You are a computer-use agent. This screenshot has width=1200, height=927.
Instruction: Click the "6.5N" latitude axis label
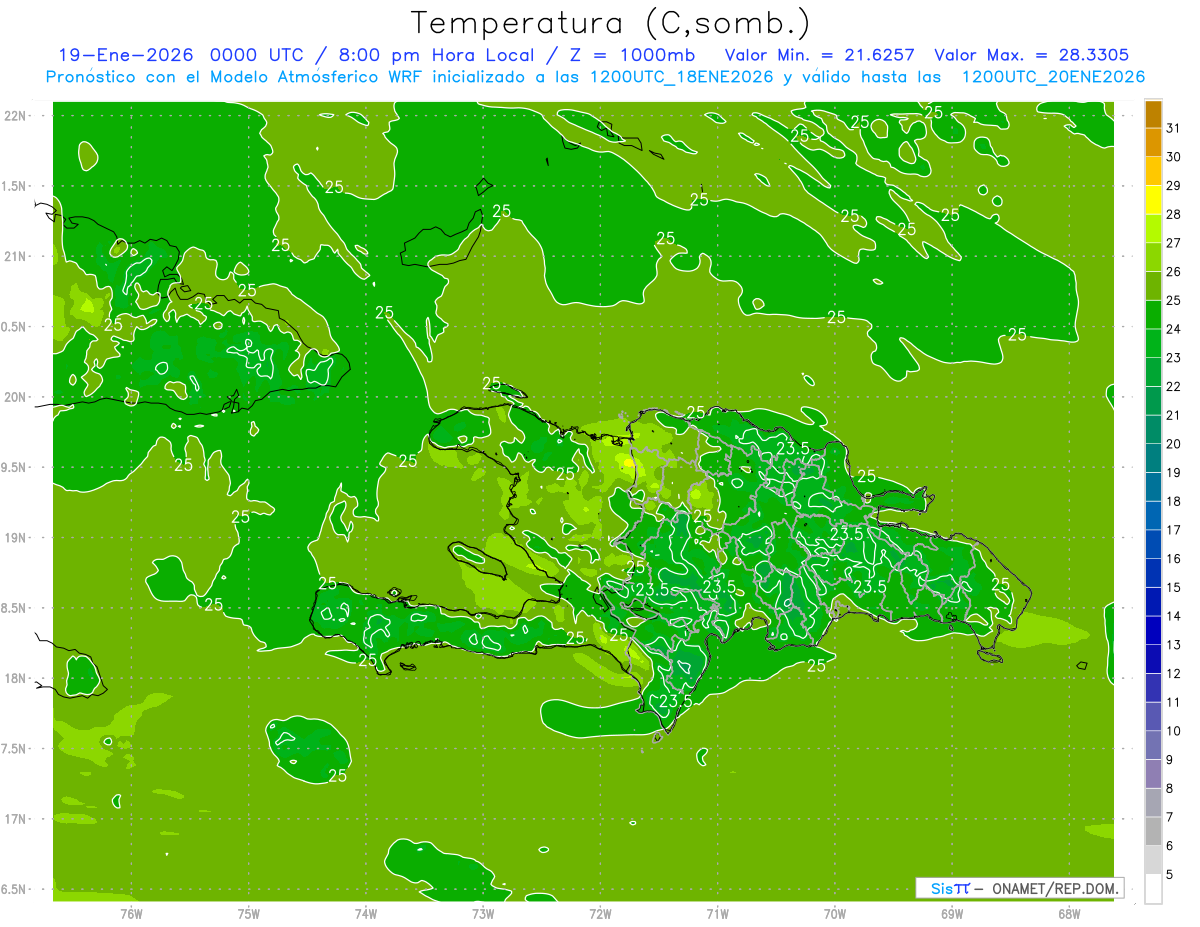click(x=16, y=889)
